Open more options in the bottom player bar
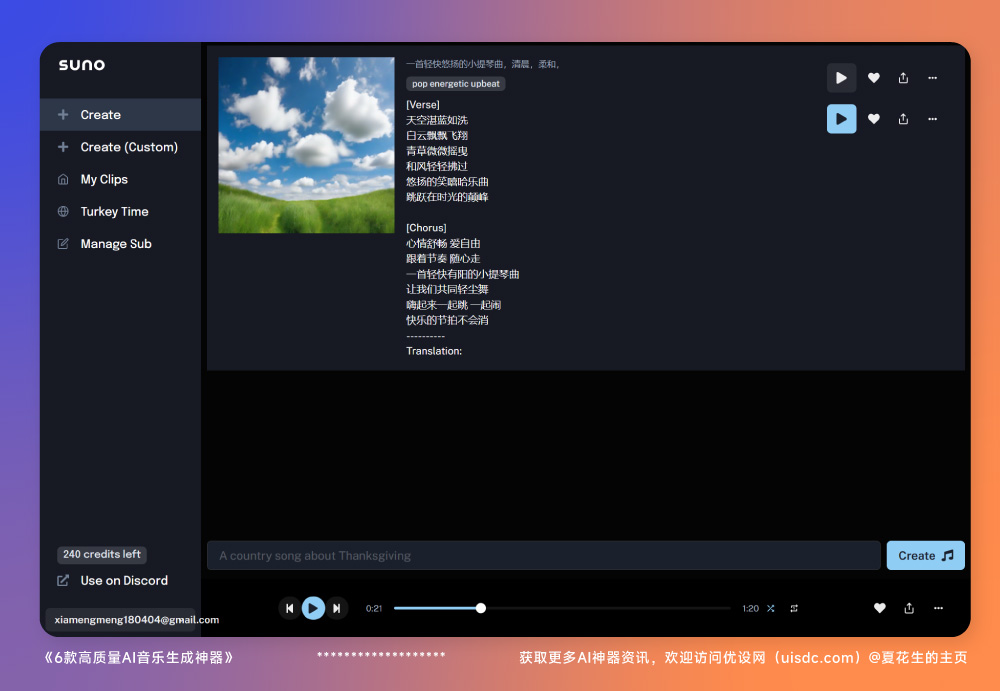 [x=938, y=608]
